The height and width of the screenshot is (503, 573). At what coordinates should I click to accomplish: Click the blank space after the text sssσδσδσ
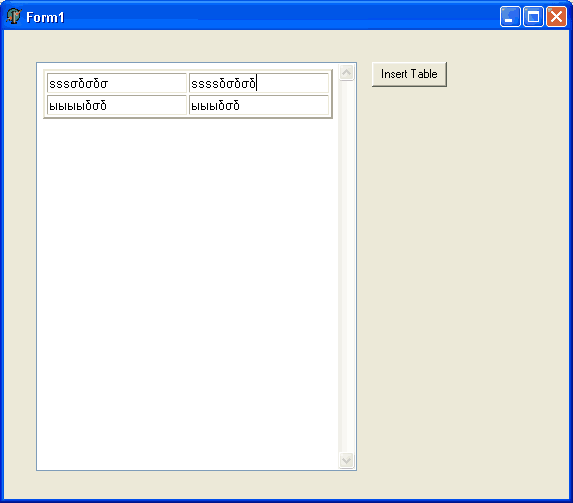(x=146, y=84)
